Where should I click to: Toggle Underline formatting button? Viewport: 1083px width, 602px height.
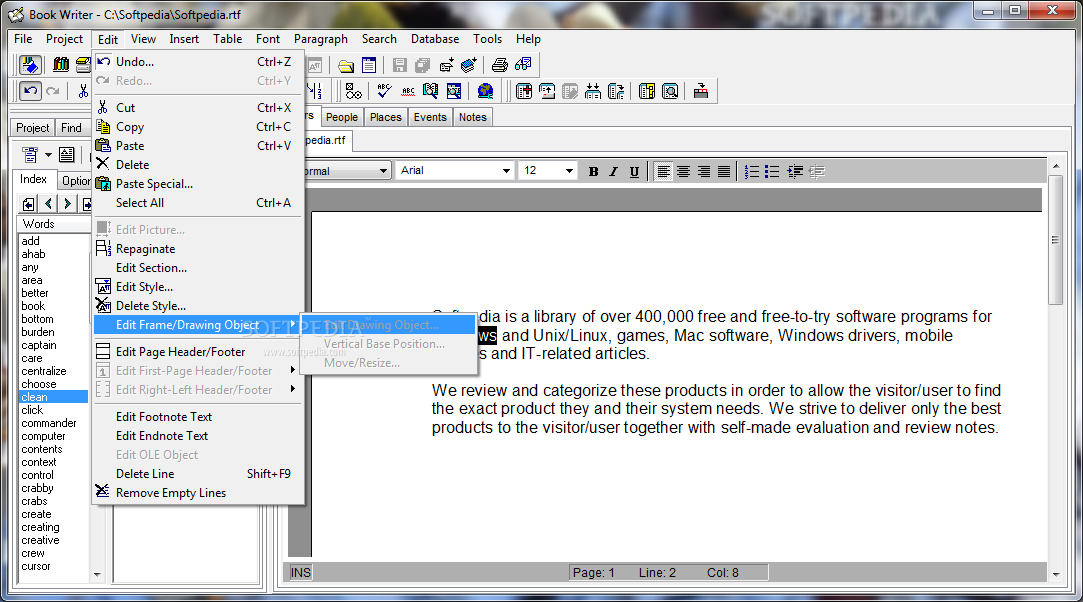[634, 171]
